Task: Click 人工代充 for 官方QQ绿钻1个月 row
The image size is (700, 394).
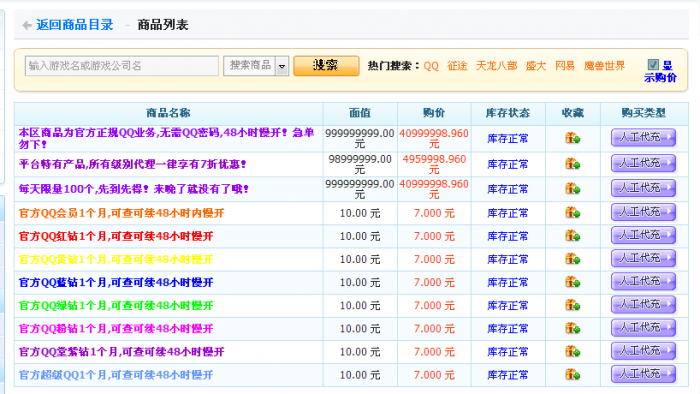Action: [643, 305]
